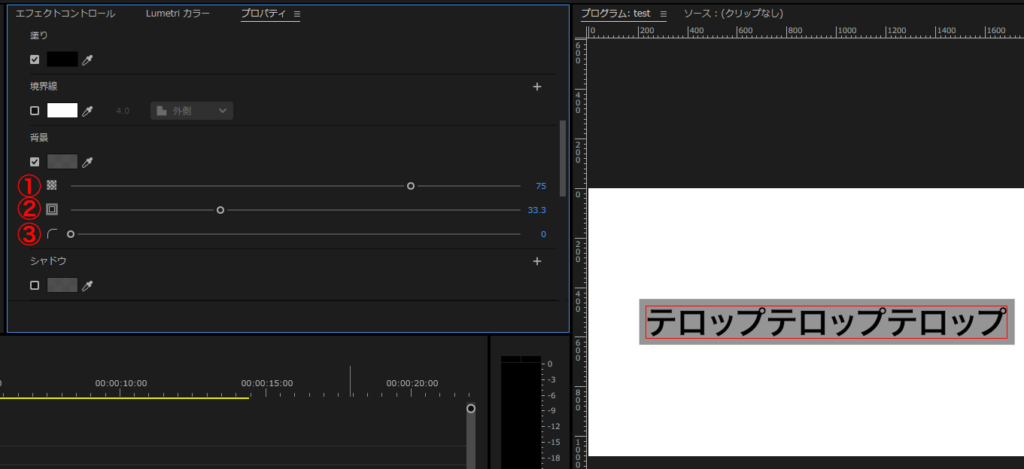The image size is (1024, 469).
Task: Click the timeline ruler at 00:00:10:00
Action: click(121, 383)
